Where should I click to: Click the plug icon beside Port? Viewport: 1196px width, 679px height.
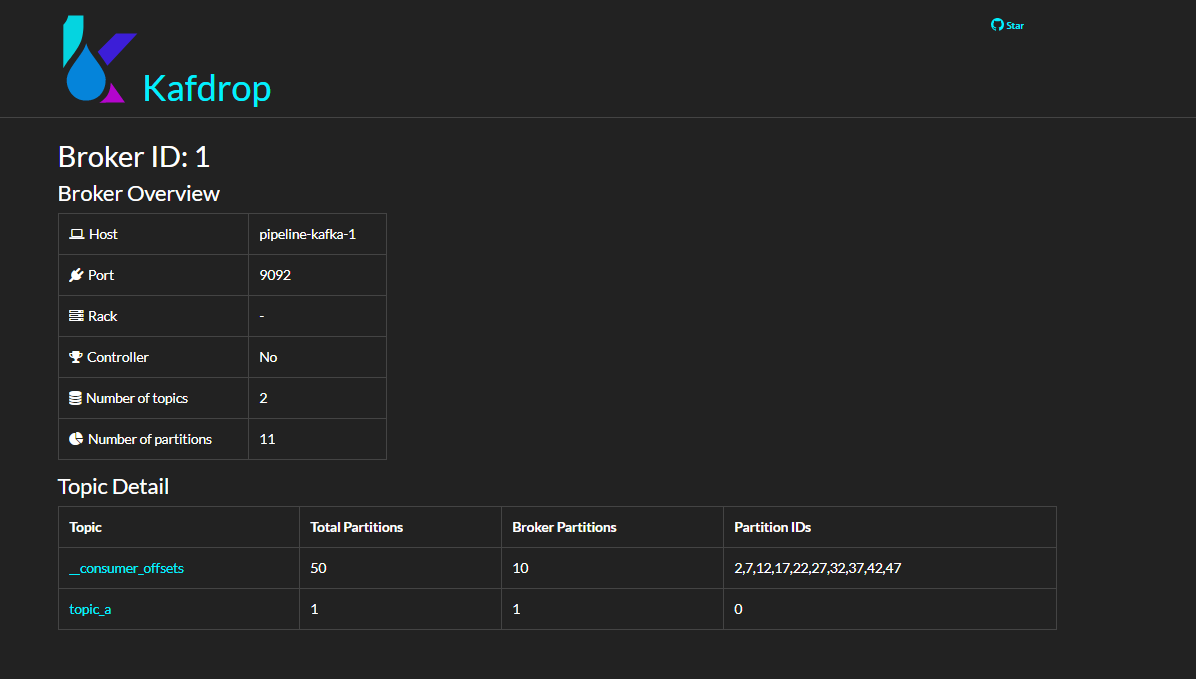(x=76, y=275)
